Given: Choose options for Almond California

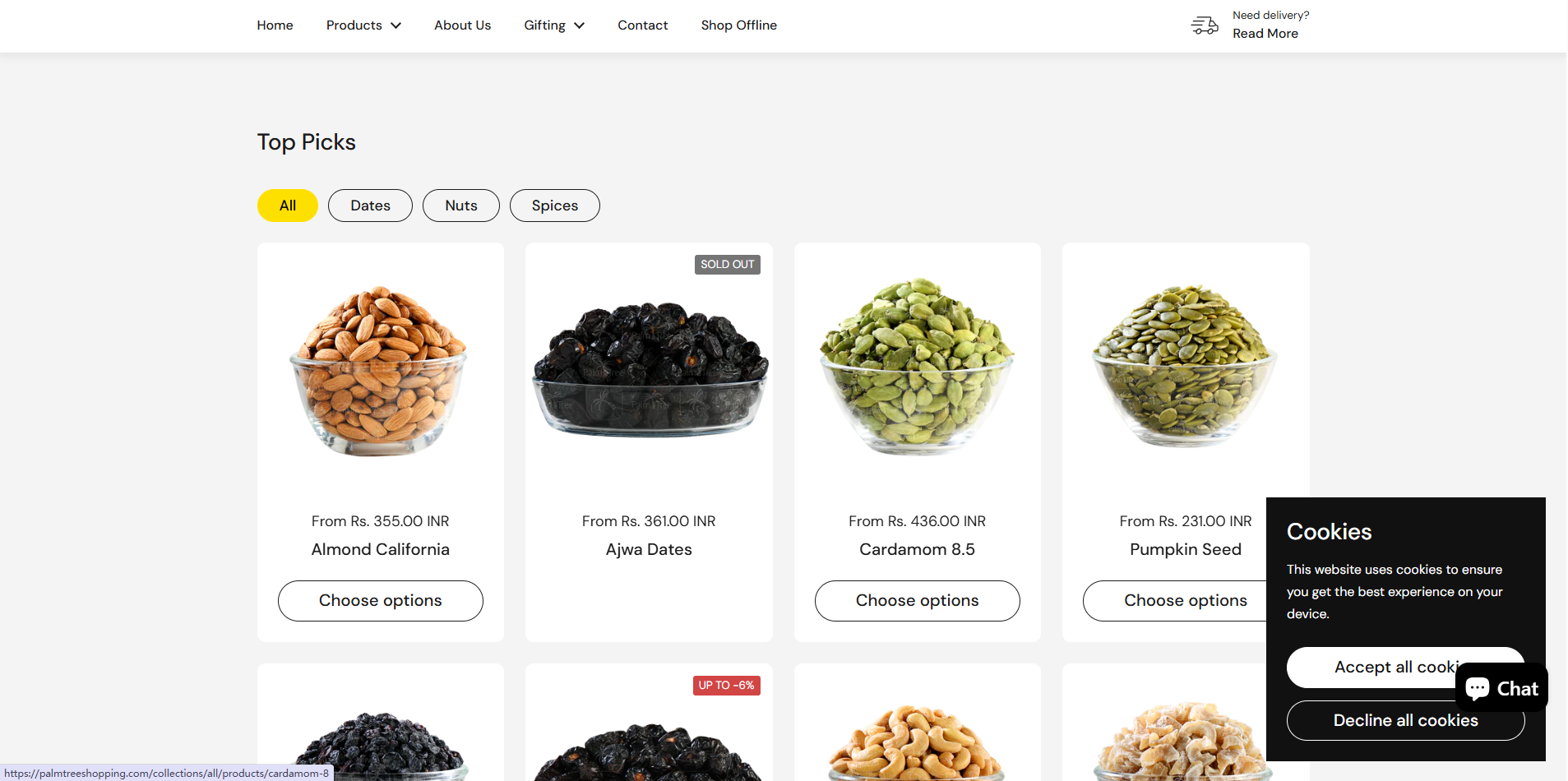Looking at the screenshot, I should pos(381,601).
